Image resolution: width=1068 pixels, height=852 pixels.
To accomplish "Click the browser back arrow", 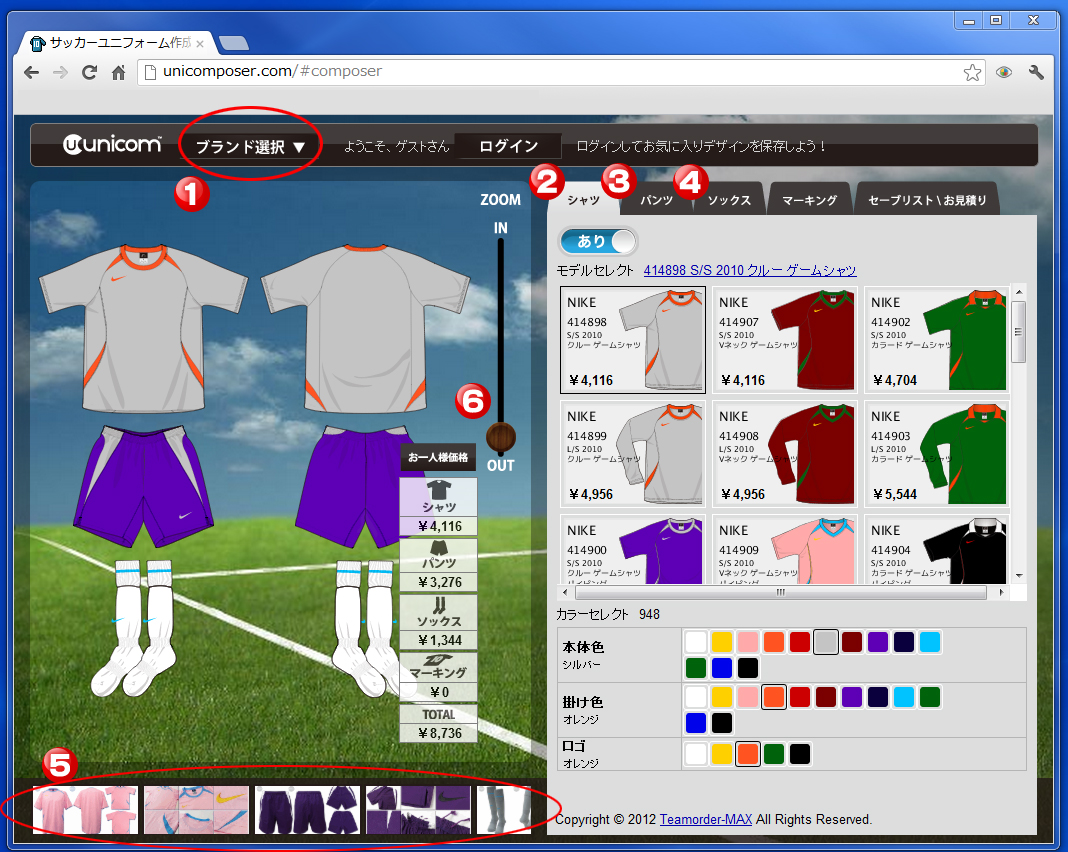I will [31, 72].
